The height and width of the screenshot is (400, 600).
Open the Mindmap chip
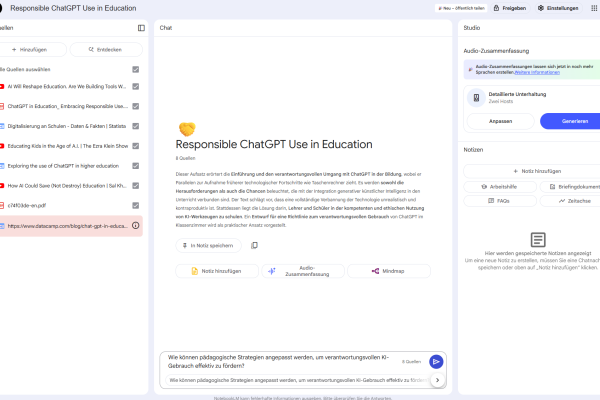[x=389, y=271]
